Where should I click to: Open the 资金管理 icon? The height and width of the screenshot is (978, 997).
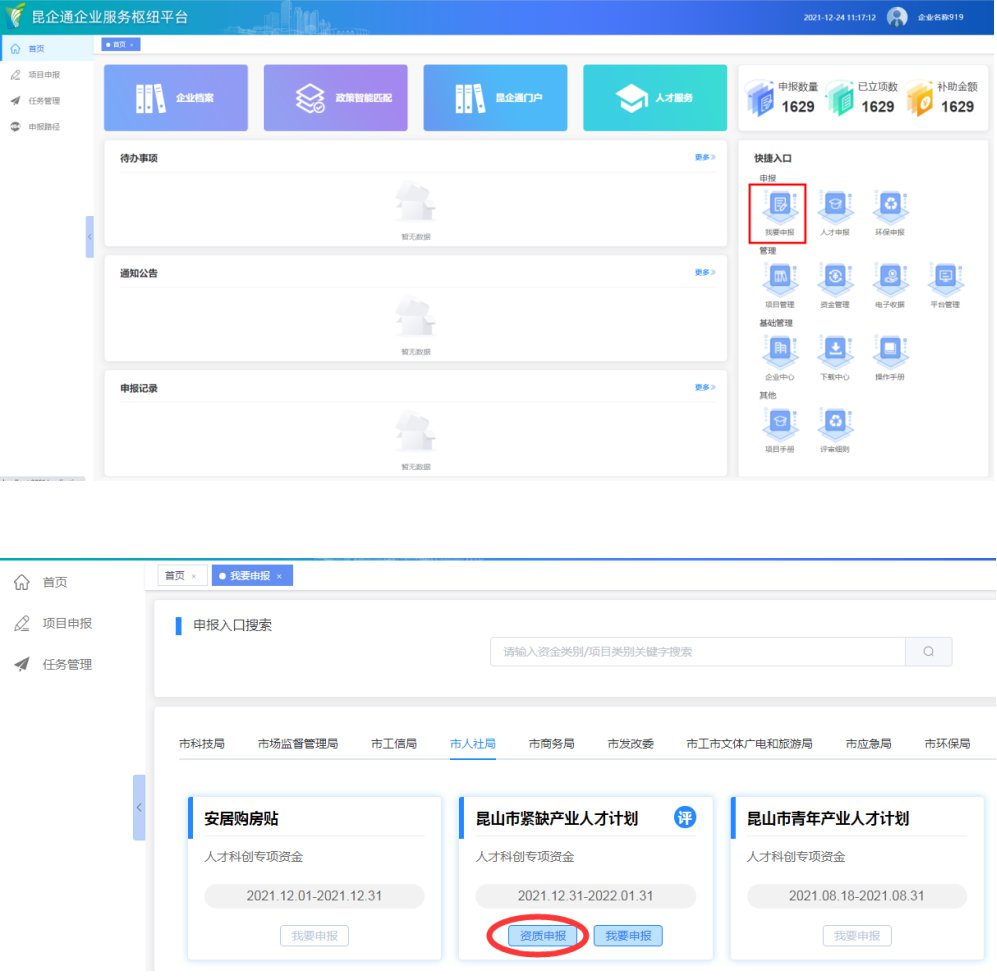pos(834,278)
